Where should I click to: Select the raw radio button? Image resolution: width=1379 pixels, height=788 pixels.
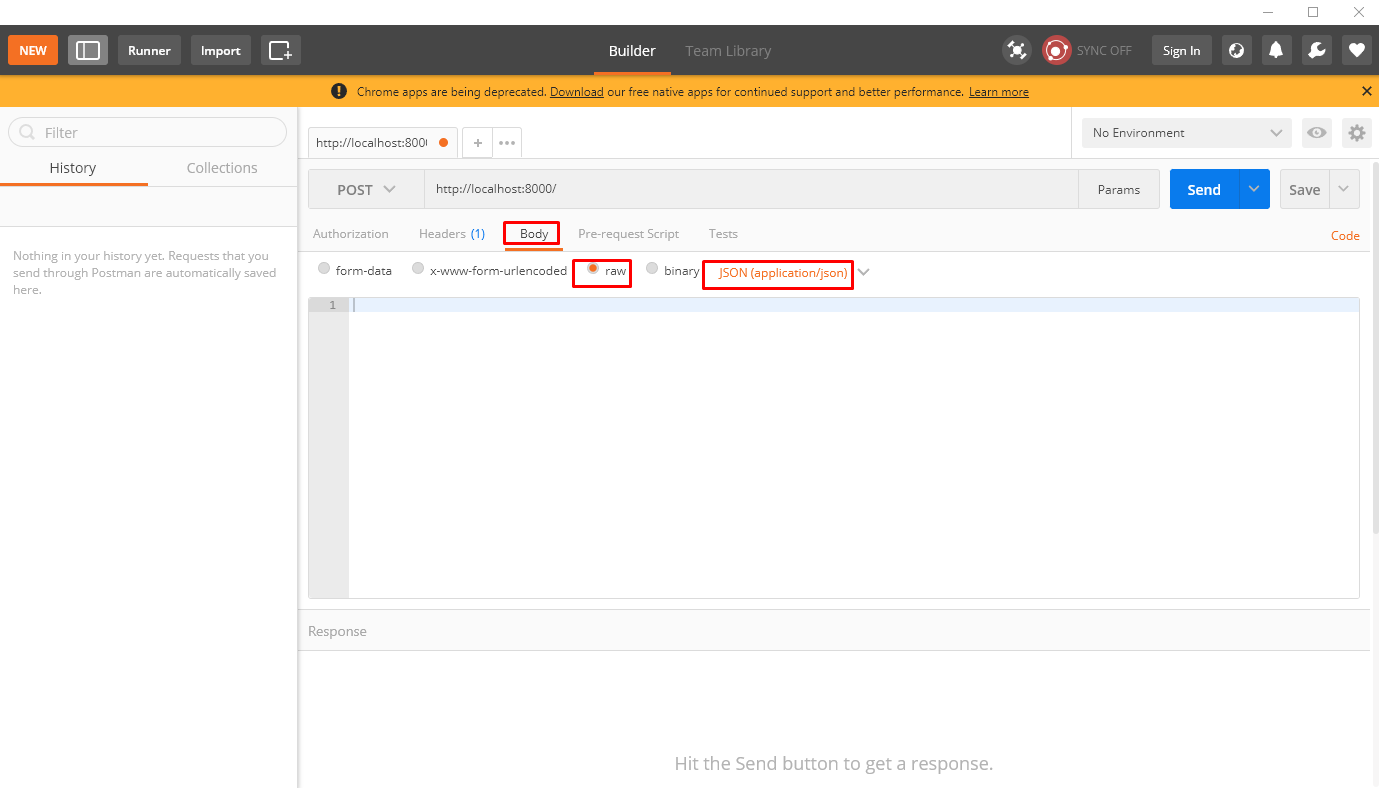593,269
